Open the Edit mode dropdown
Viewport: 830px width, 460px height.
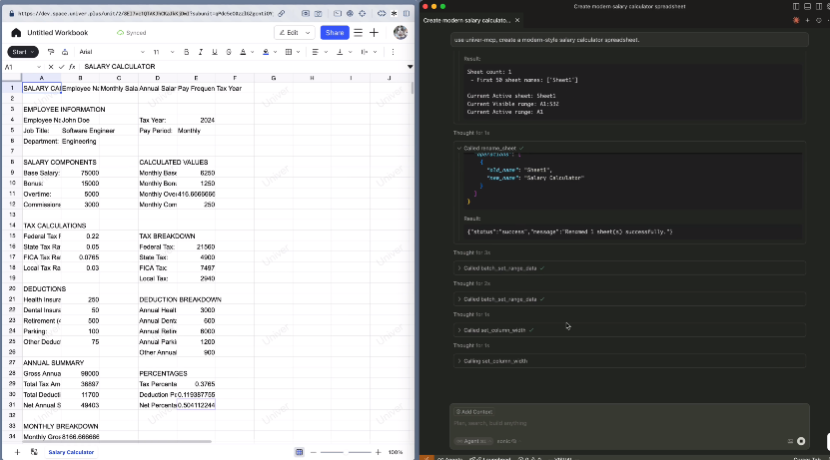coord(294,33)
